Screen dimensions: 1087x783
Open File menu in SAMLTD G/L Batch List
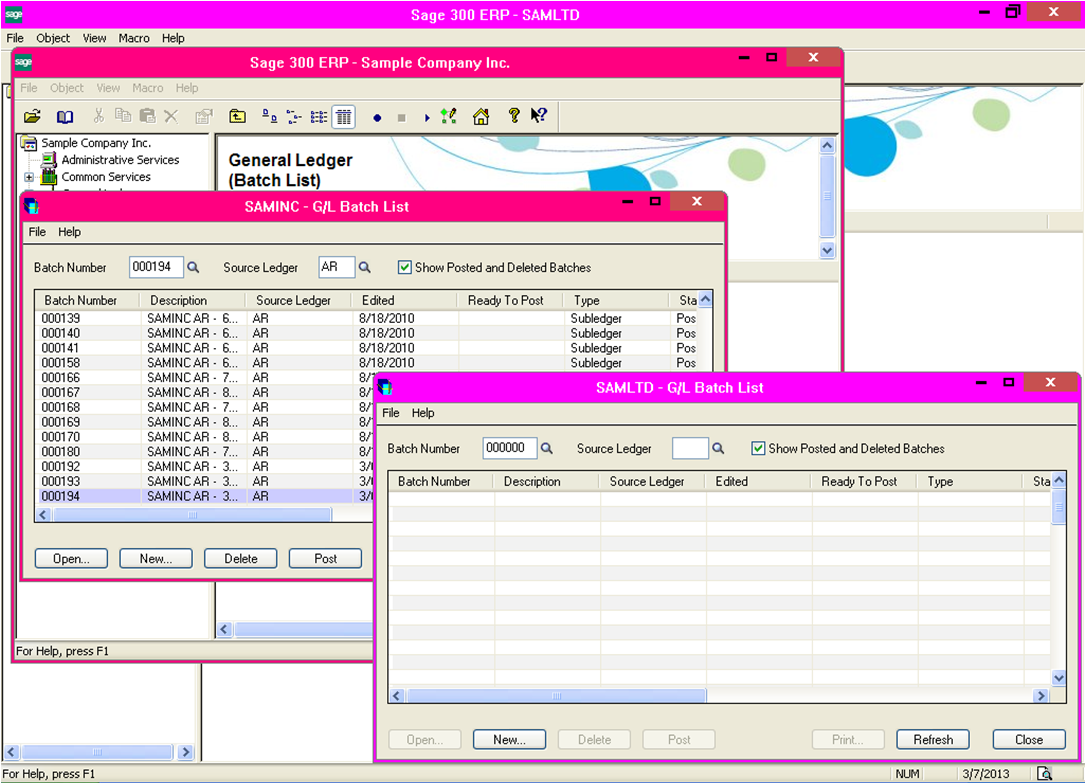pos(391,413)
